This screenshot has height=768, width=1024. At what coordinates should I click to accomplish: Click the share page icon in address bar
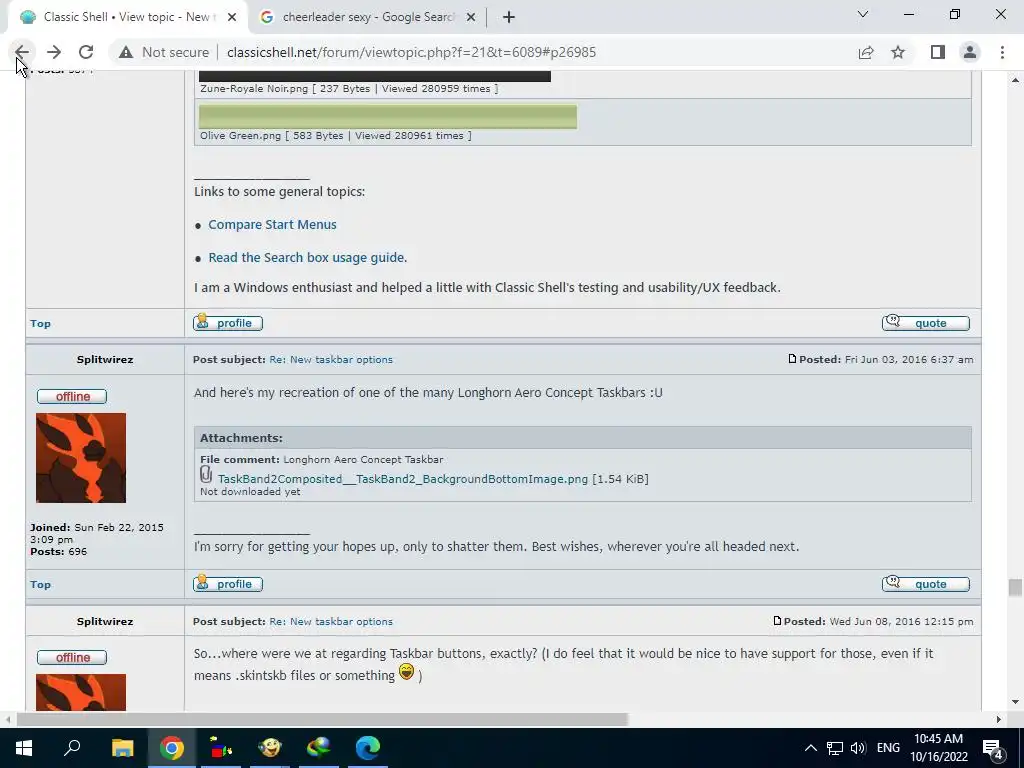point(866,52)
